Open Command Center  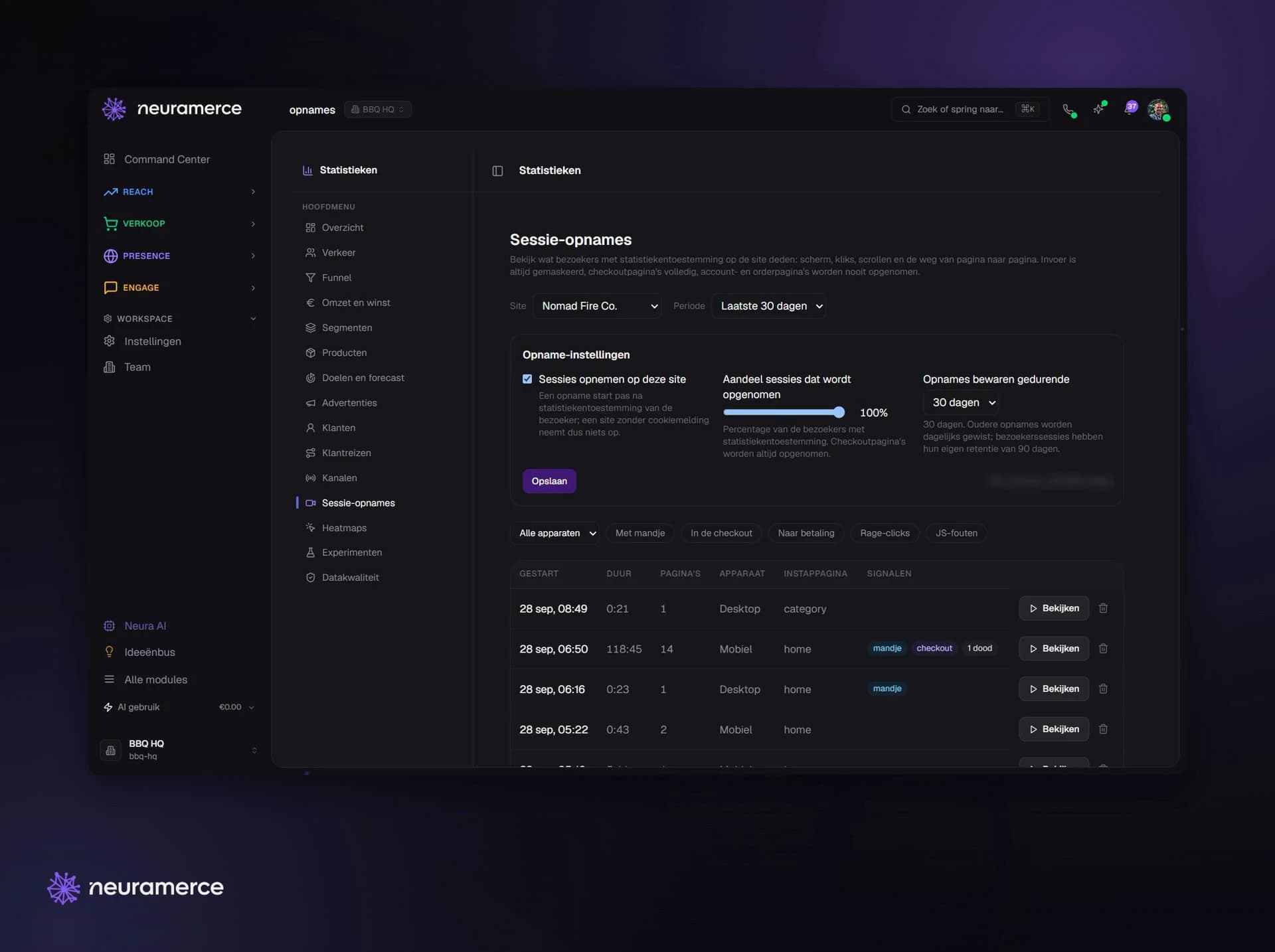tap(157, 159)
